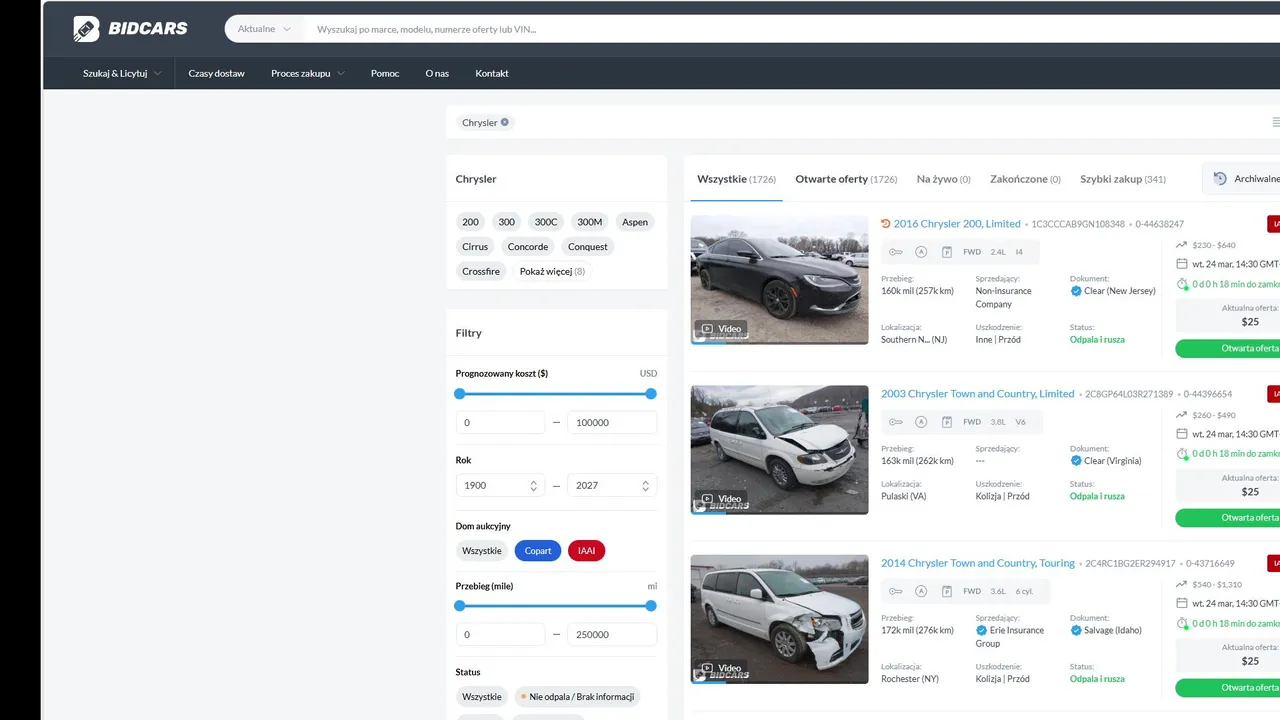Open the Czasy dostaw page
Image resolution: width=1280 pixels, height=720 pixels.
tap(217, 73)
